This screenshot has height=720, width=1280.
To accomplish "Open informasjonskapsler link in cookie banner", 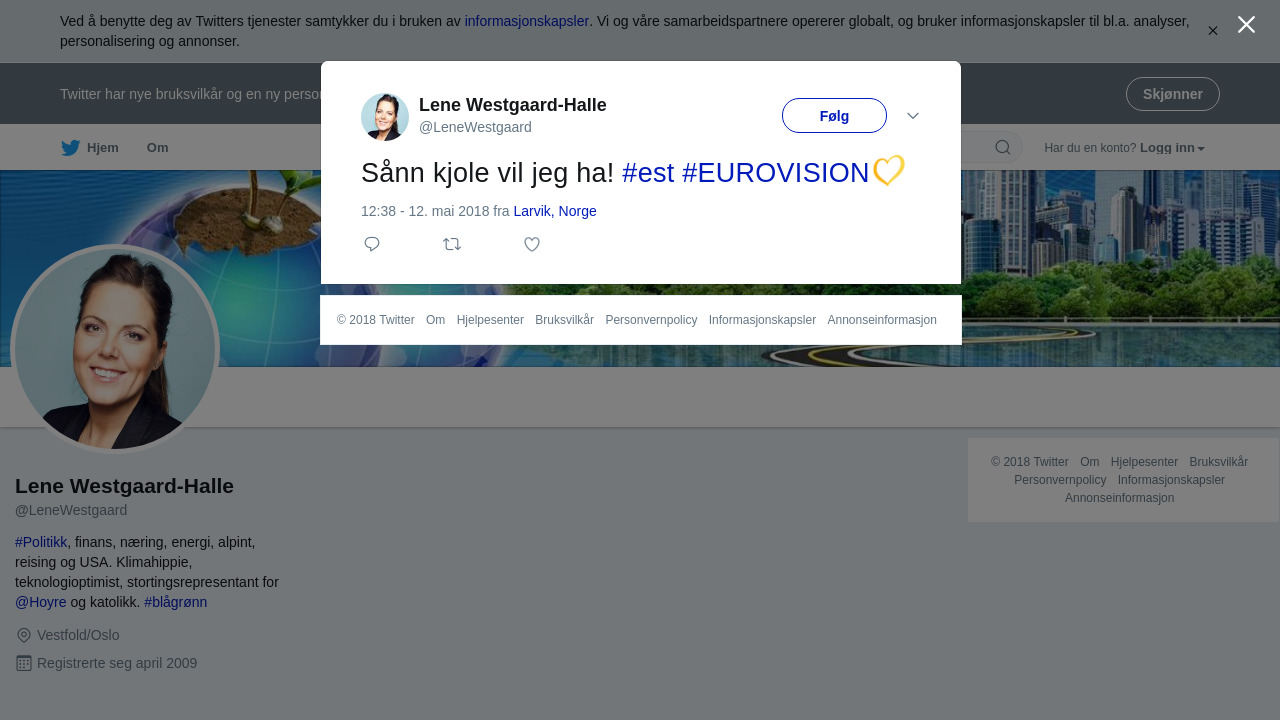I will (527, 21).
